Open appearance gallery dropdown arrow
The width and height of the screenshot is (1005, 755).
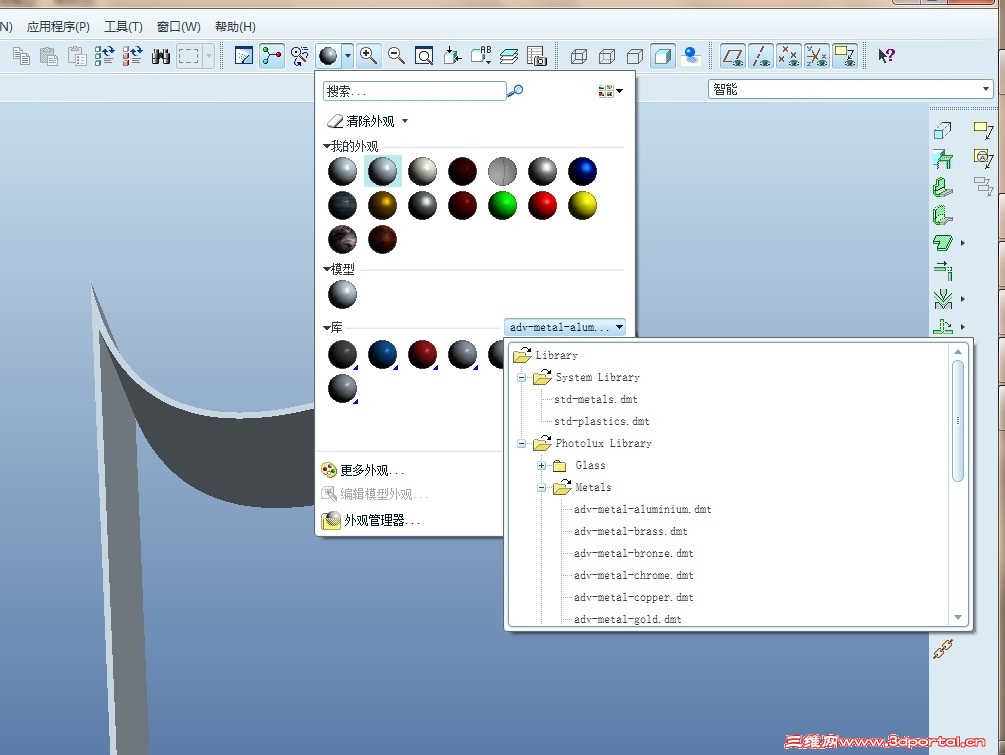(347, 56)
